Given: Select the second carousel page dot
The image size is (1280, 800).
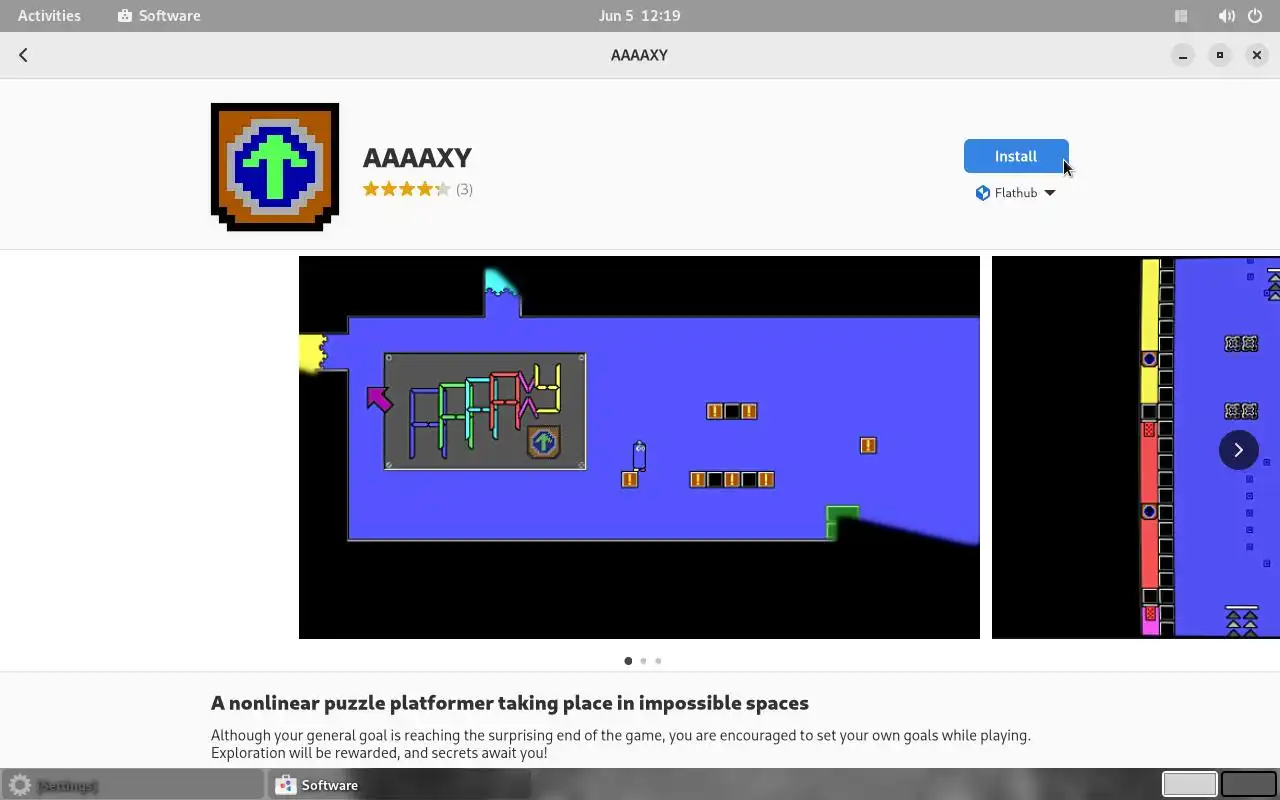Looking at the screenshot, I should [x=643, y=661].
